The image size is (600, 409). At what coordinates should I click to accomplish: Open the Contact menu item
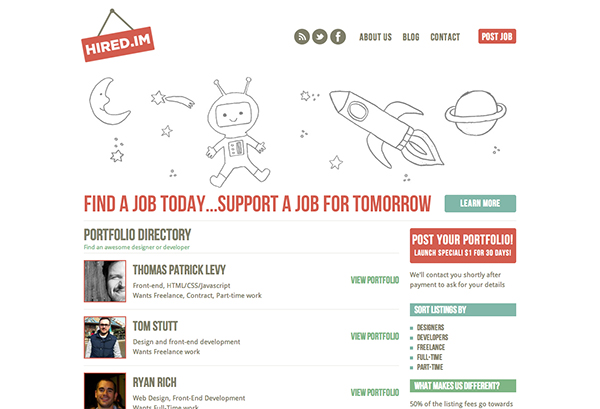point(445,37)
